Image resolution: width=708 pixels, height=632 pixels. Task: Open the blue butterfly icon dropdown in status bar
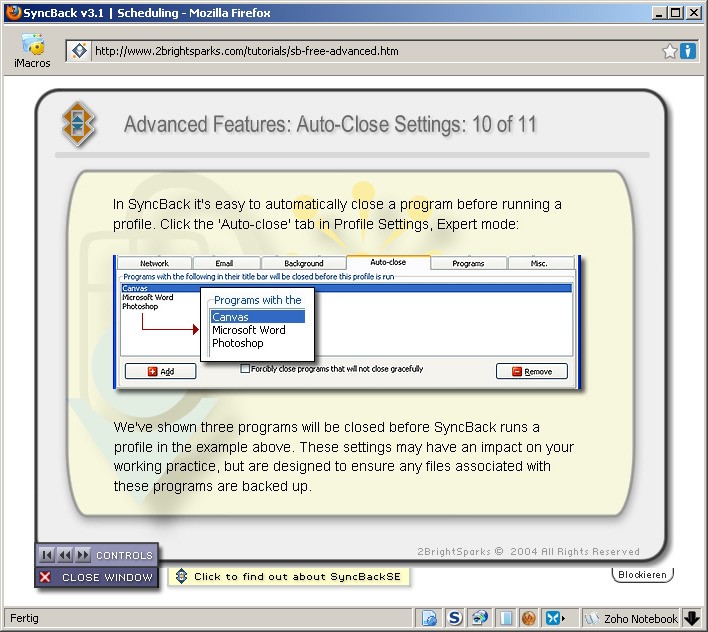555,618
